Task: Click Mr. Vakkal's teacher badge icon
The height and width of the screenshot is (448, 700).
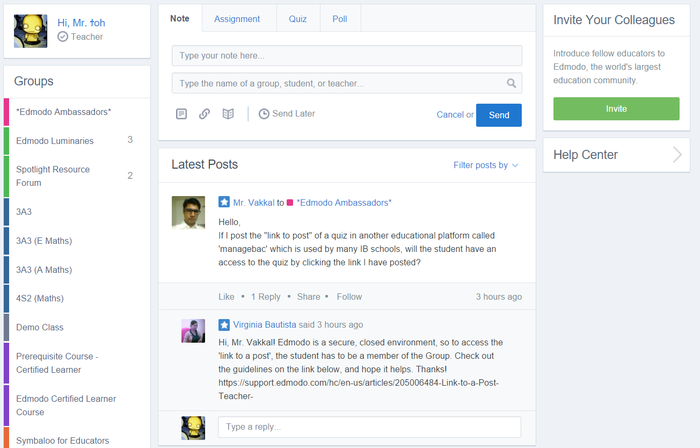Action: coord(224,202)
